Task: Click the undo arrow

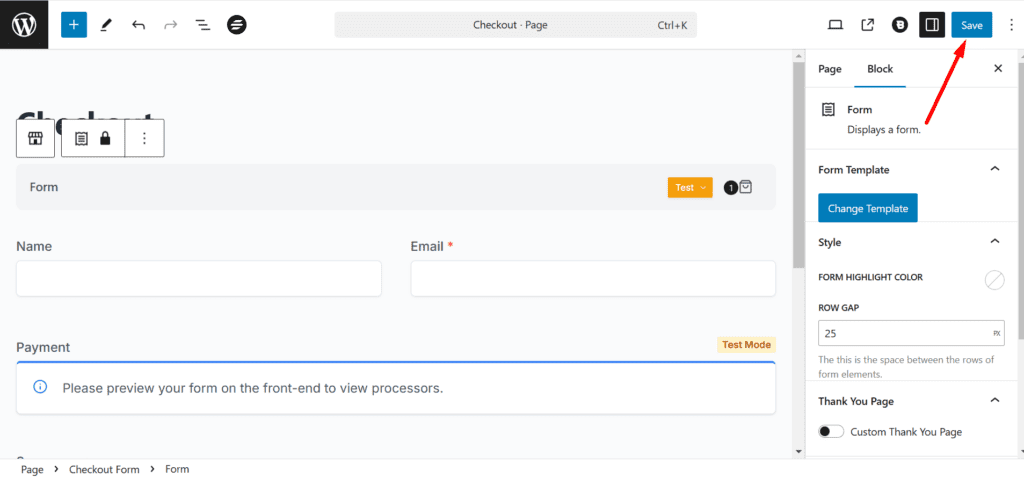Action: pyautogui.click(x=138, y=25)
